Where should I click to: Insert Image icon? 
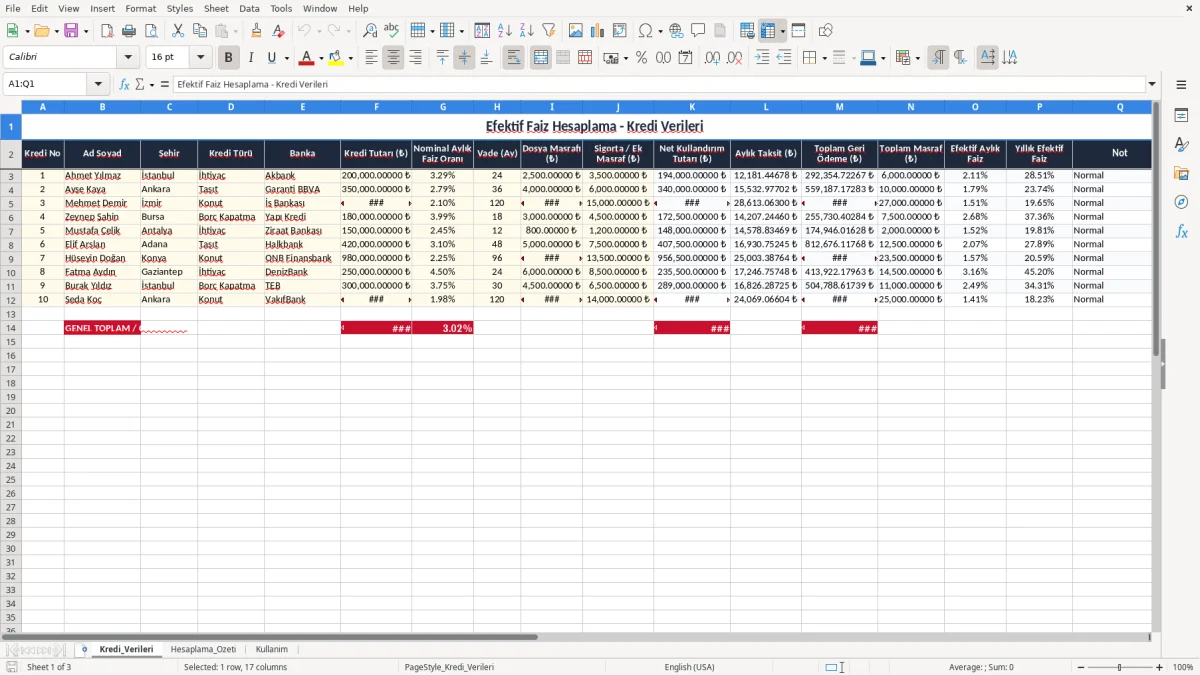576,31
